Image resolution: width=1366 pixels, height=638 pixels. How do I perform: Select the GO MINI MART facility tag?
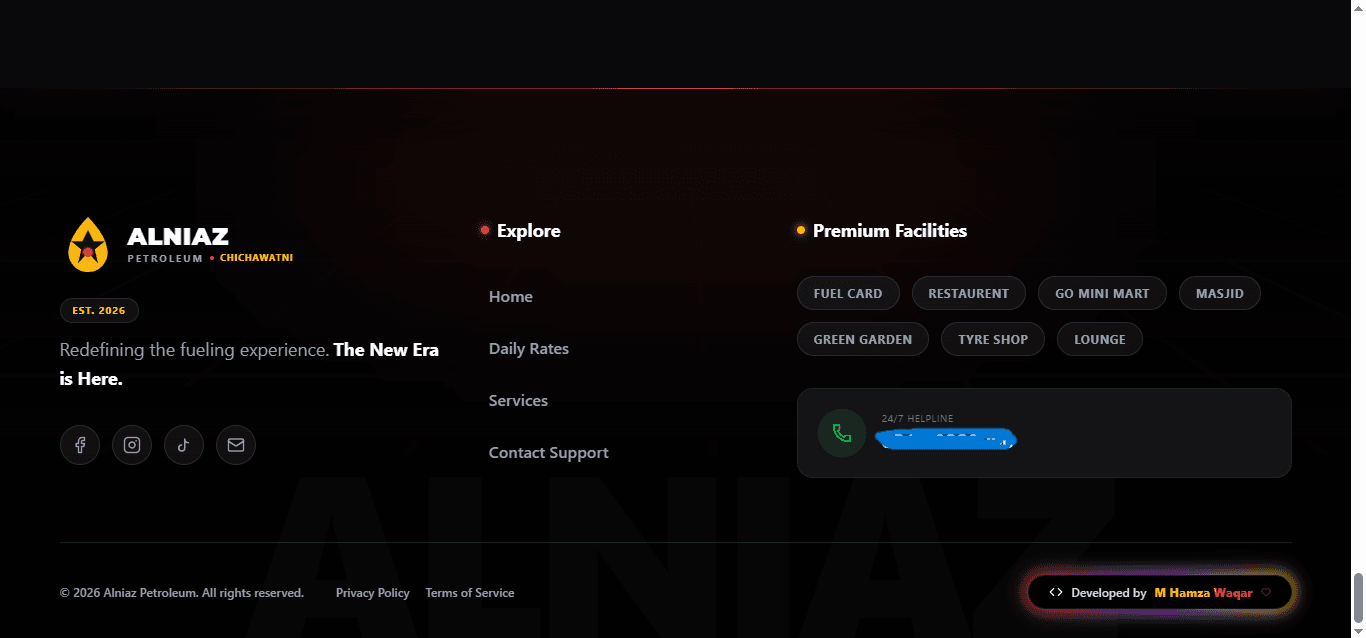coord(1102,293)
